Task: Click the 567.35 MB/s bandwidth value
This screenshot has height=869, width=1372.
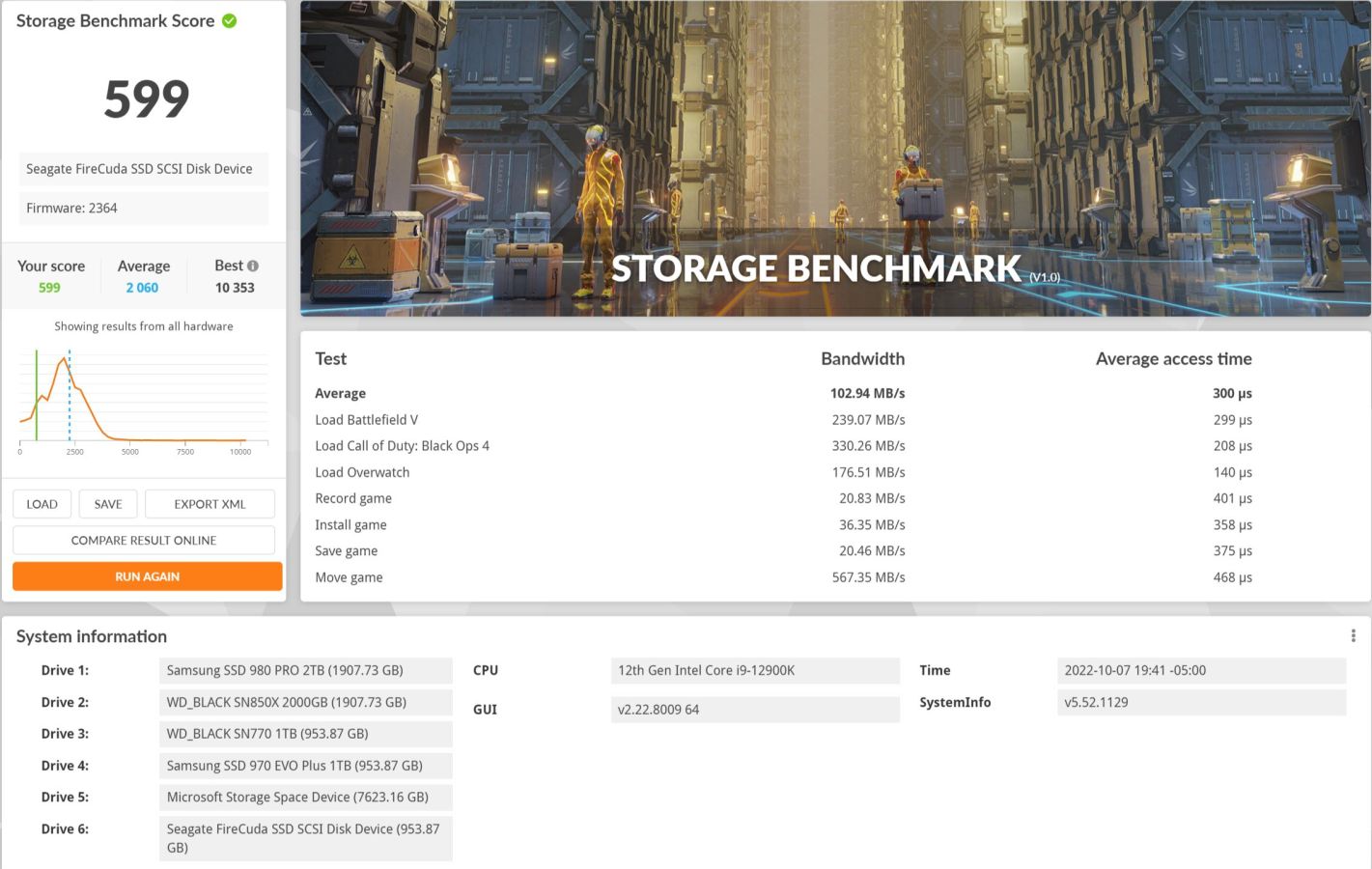Action: tap(868, 577)
